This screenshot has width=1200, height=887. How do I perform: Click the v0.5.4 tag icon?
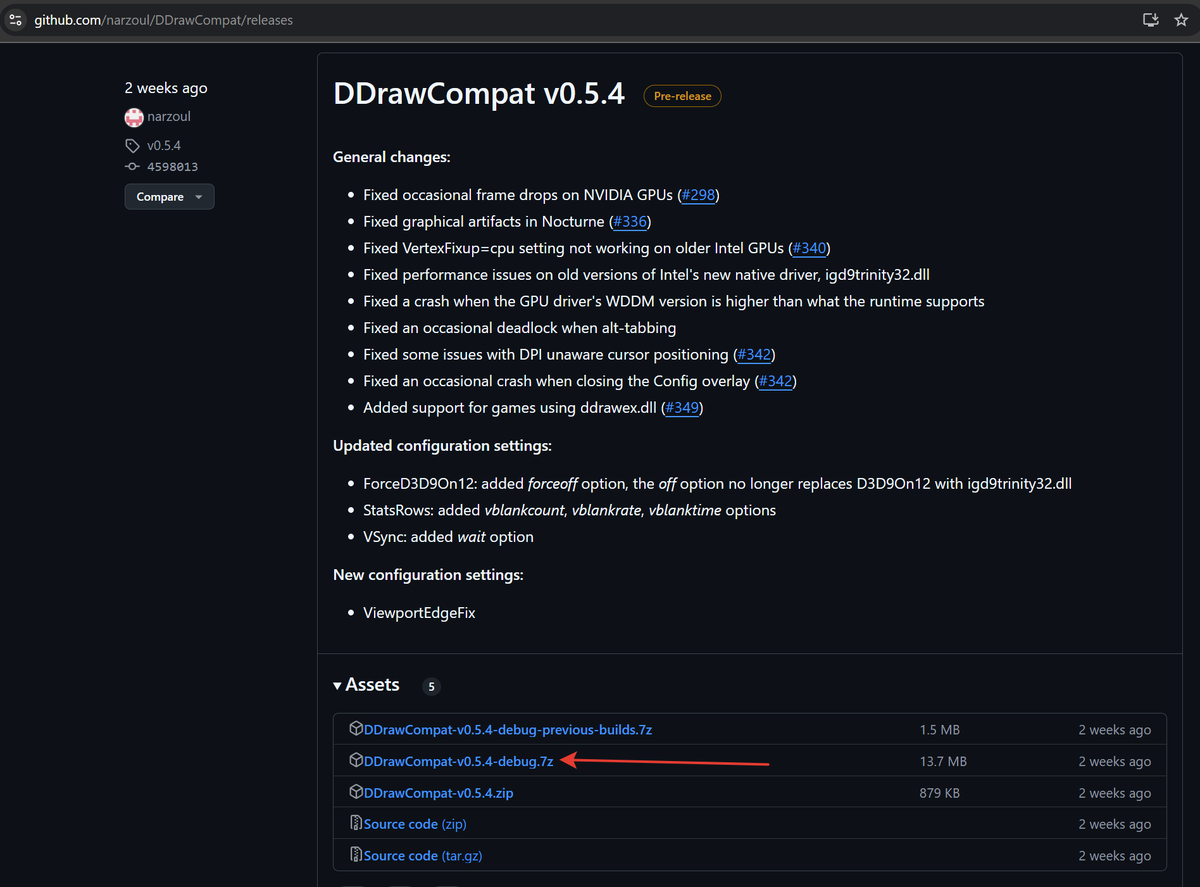[x=133, y=146]
